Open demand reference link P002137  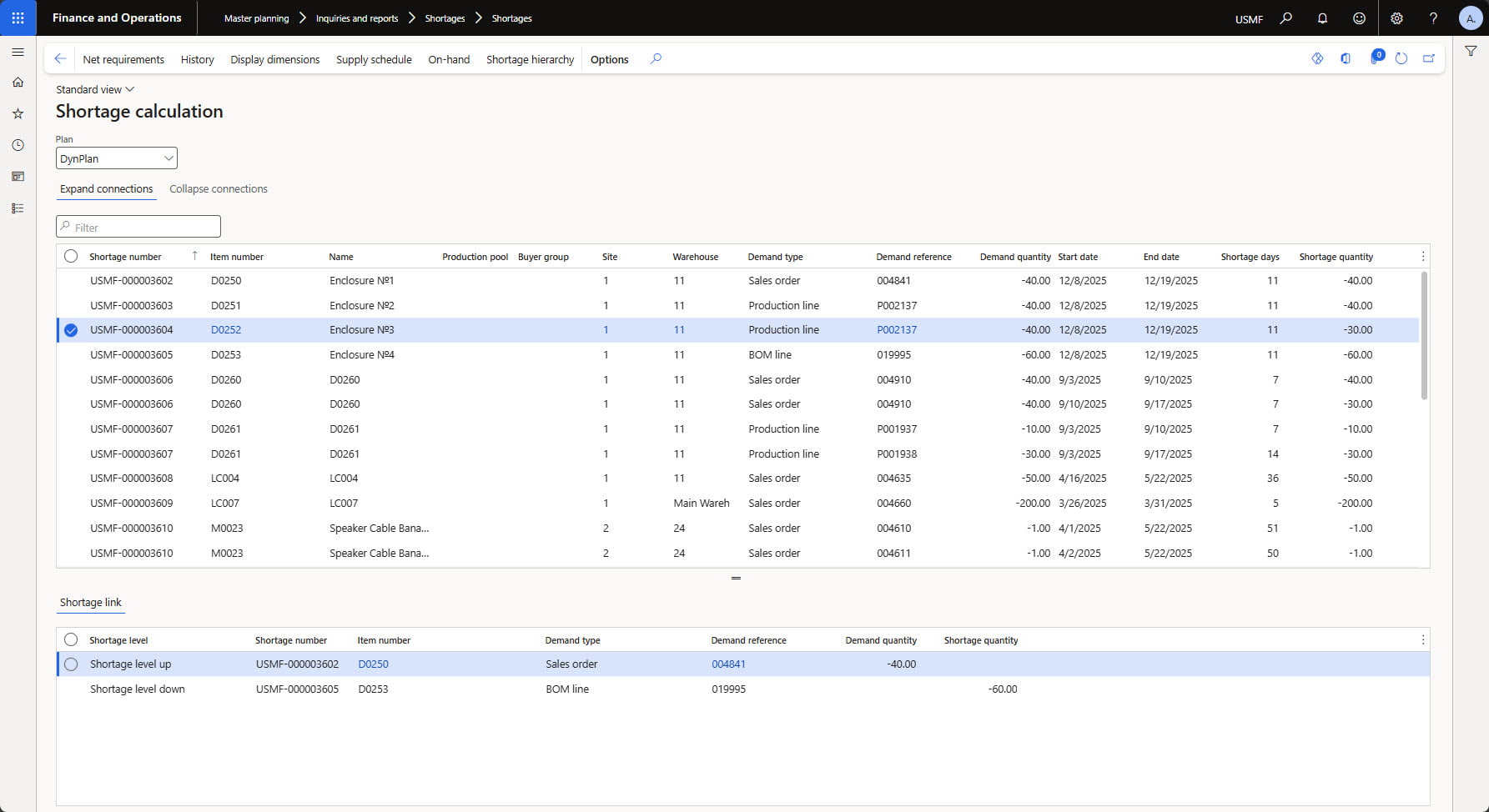[x=897, y=330]
